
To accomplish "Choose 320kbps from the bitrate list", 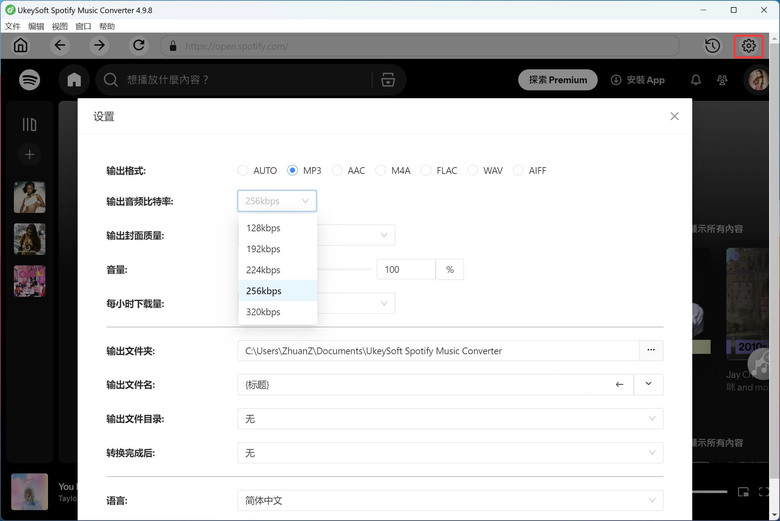I will [278, 312].
